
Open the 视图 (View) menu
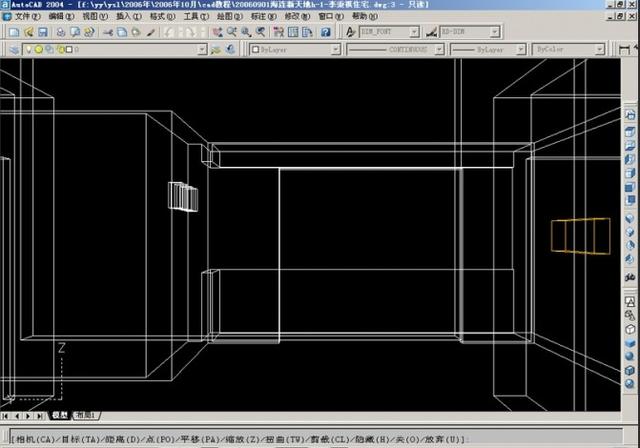[x=95, y=17]
